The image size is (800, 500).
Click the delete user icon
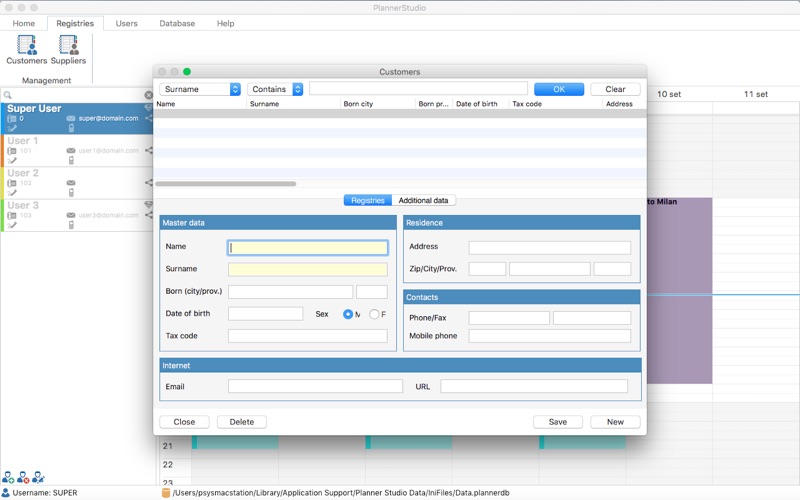pos(23,478)
